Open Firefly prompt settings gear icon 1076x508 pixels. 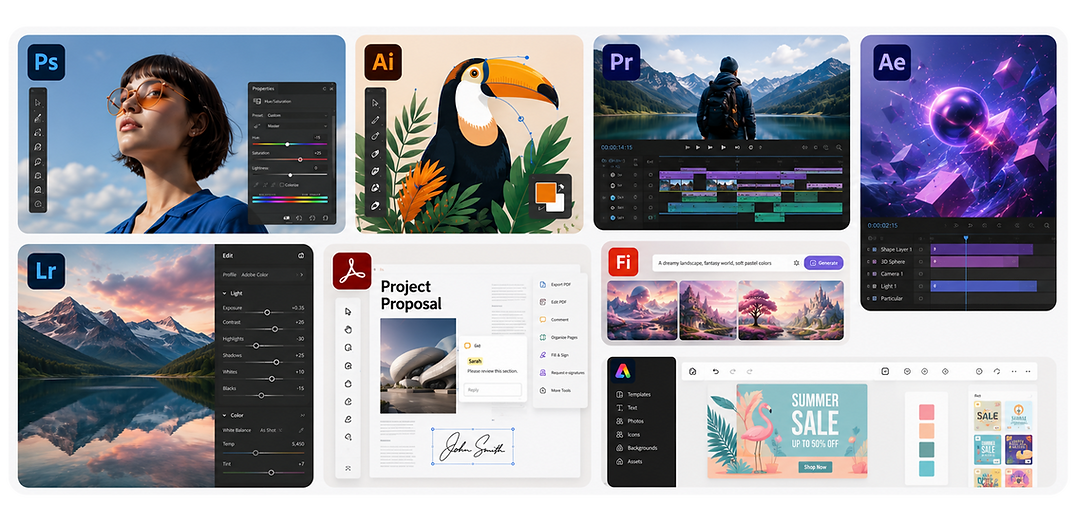pyautogui.click(x=796, y=263)
